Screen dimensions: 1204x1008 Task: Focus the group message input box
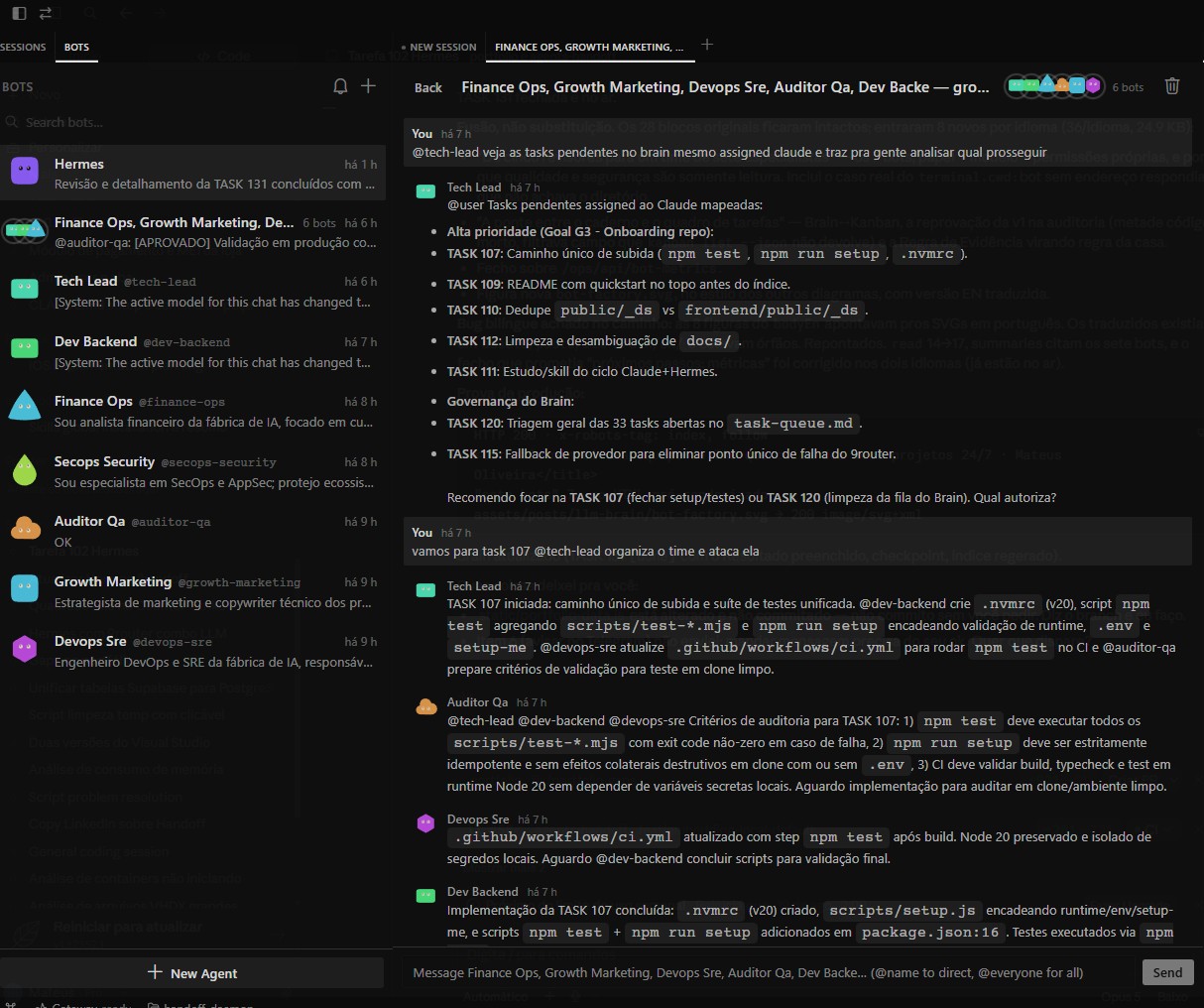[x=770, y=972]
